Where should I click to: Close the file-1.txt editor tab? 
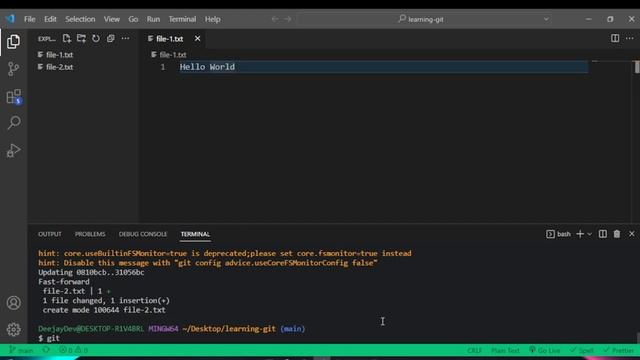(198, 38)
